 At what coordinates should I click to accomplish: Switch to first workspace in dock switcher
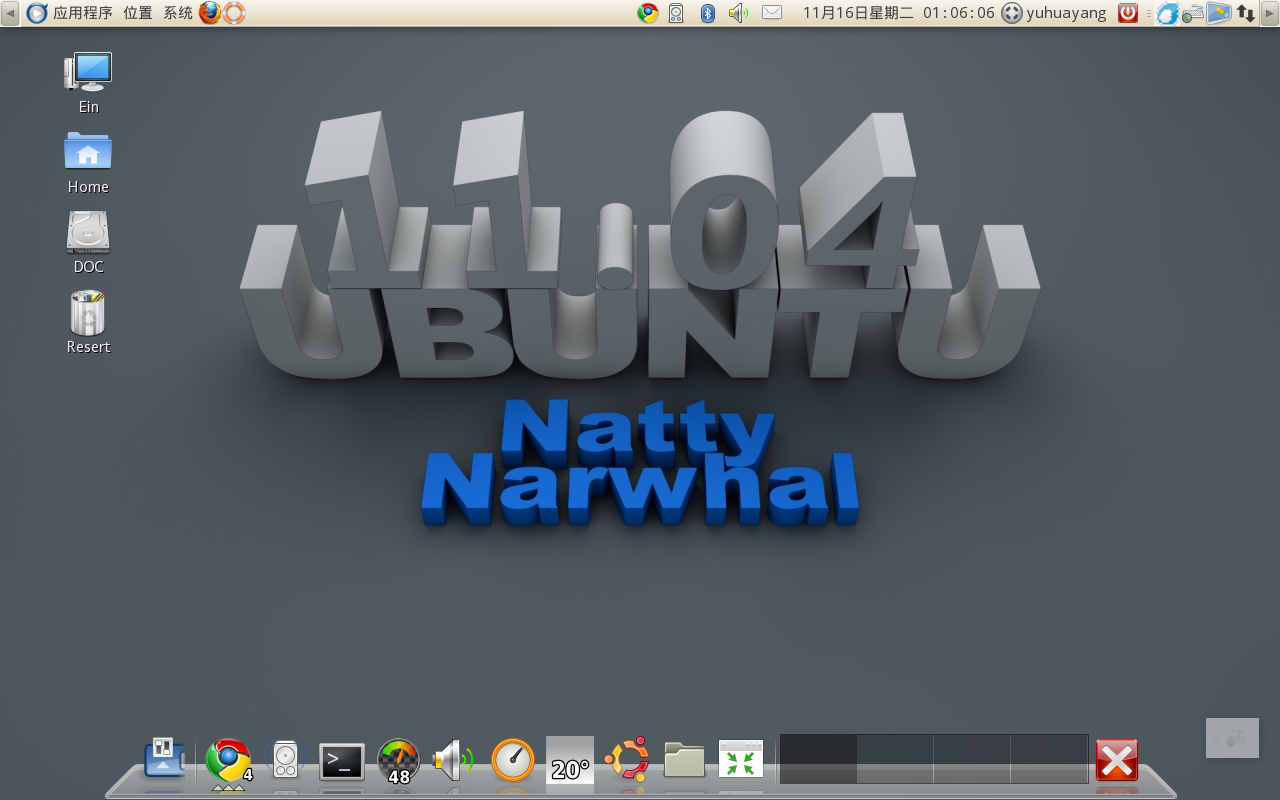click(x=818, y=759)
